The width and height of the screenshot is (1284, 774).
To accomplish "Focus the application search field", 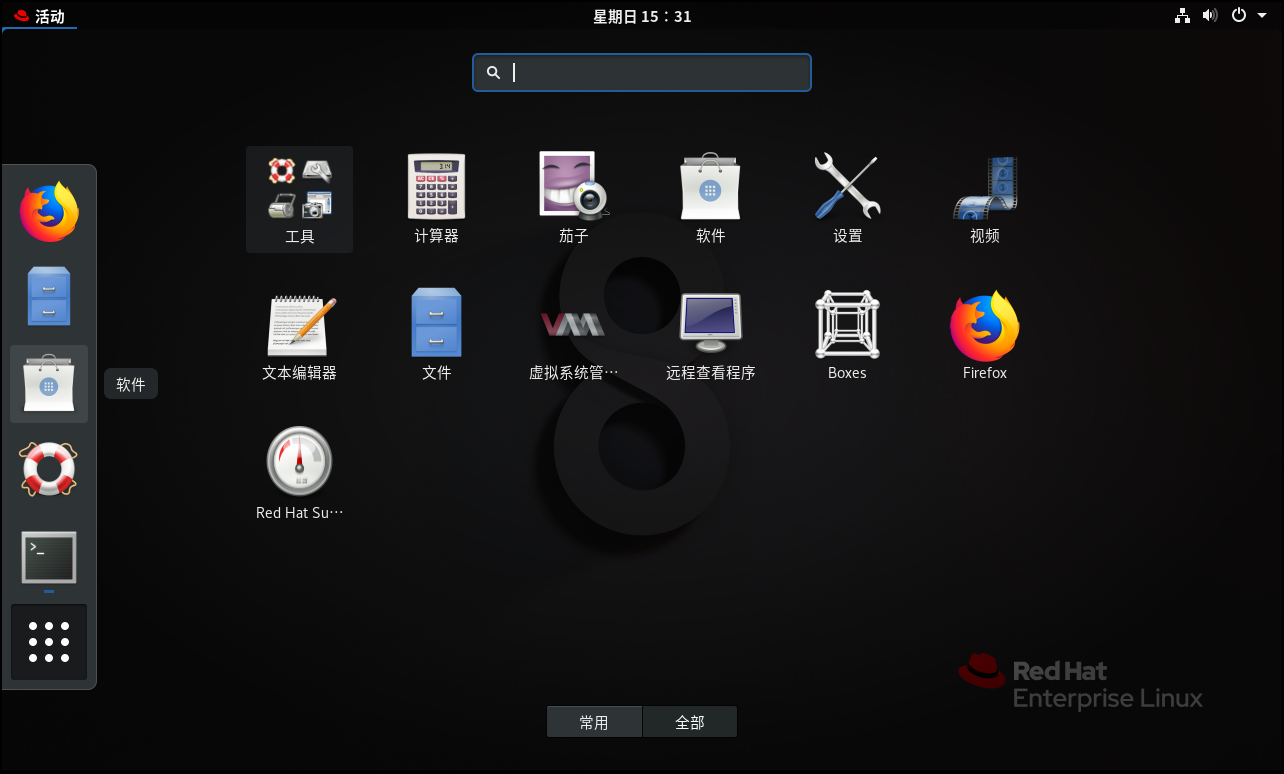I will coord(642,72).
